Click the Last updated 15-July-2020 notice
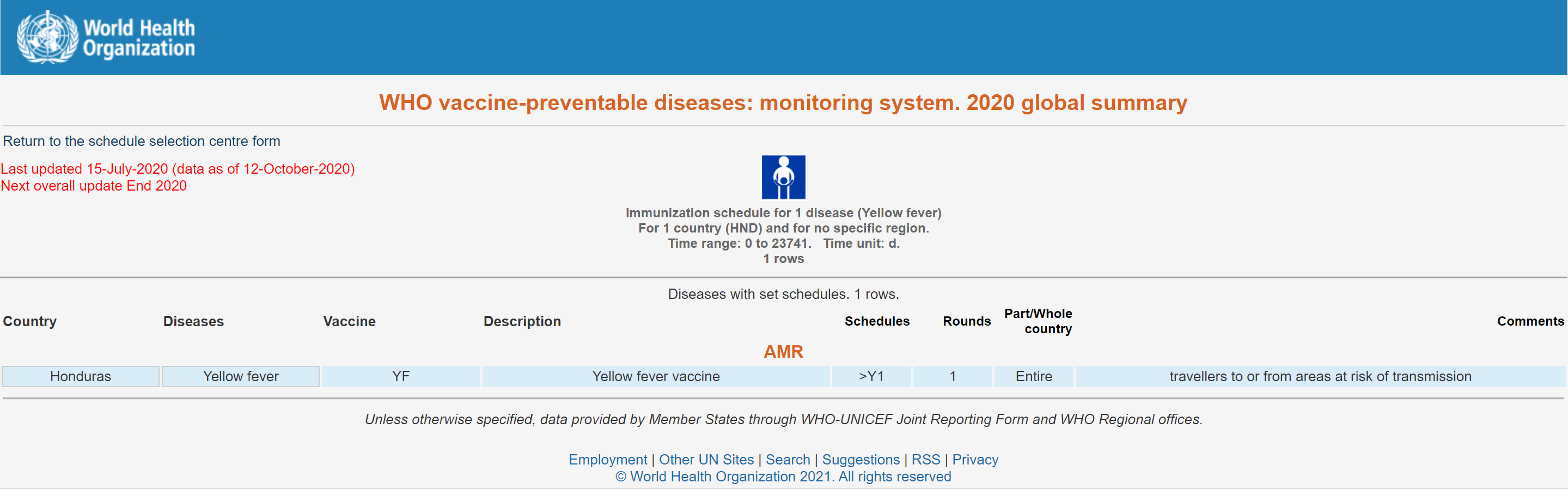The height and width of the screenshot is (489, 1568). [x=178, y=169]
